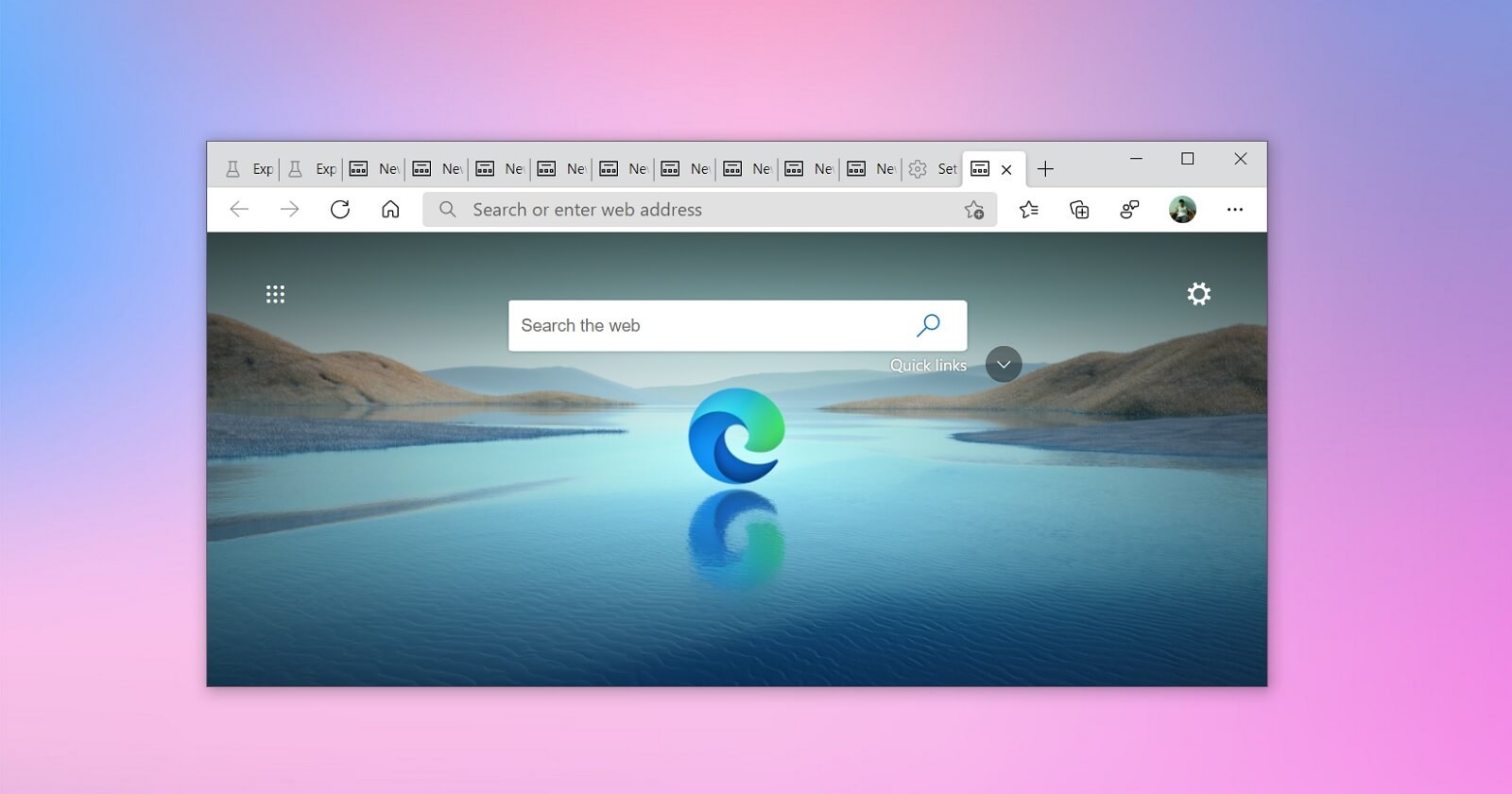1512x794 pixels.
Task: Add this page to favorites star
Action: click(974, 210)
